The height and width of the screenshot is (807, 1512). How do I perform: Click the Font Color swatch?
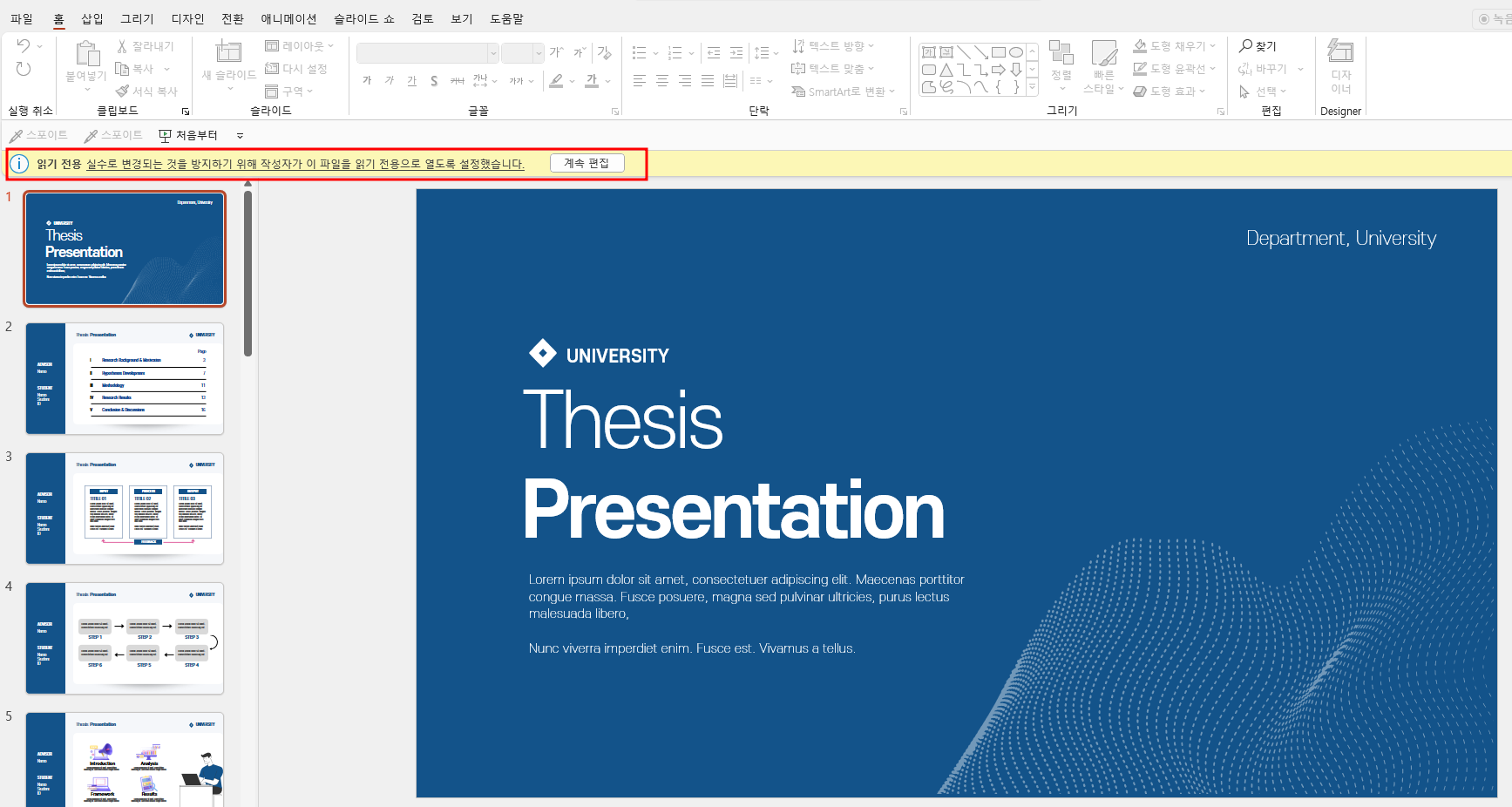pyautogui.click(x=592, y=80)
